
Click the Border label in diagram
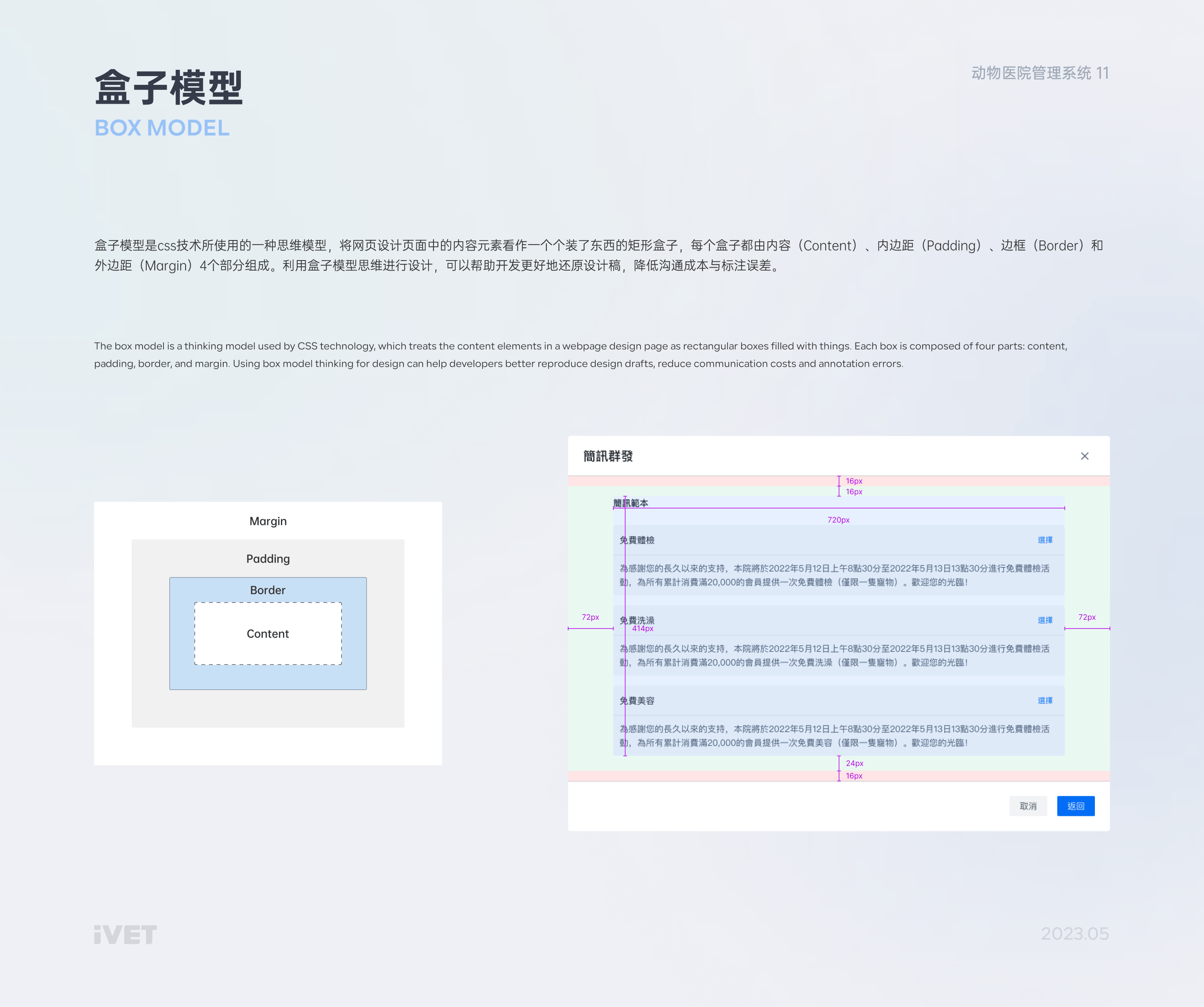pos(268,590)
